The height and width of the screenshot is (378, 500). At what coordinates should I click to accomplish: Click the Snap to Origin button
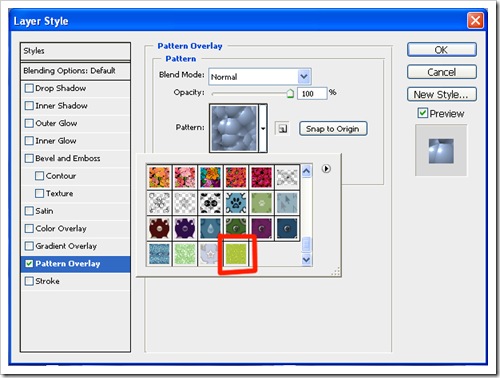coord(333,129)
